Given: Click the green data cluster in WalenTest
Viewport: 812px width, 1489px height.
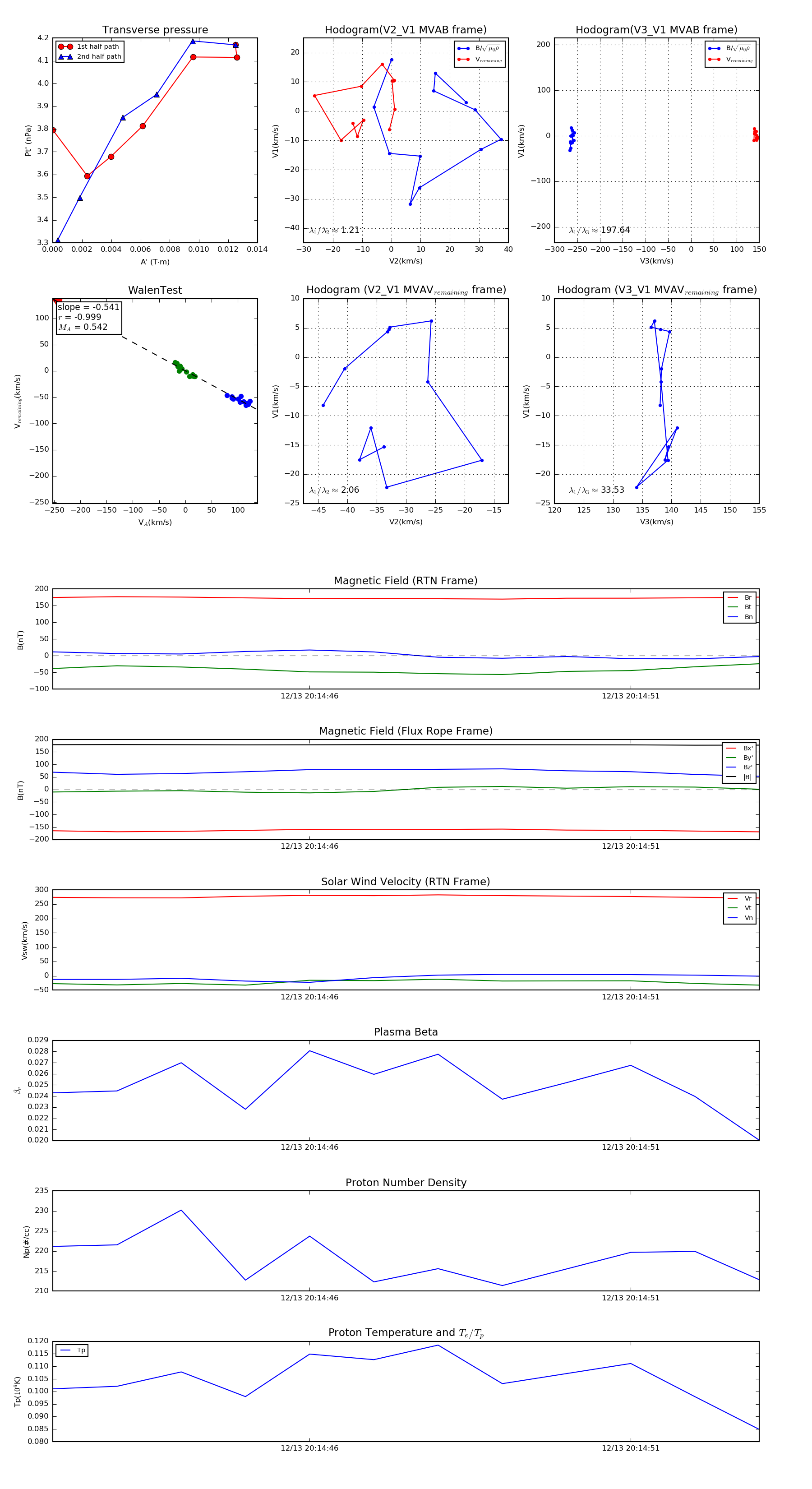Looking at the screenshot, I should pyautogui.click(x=185, y=370).
